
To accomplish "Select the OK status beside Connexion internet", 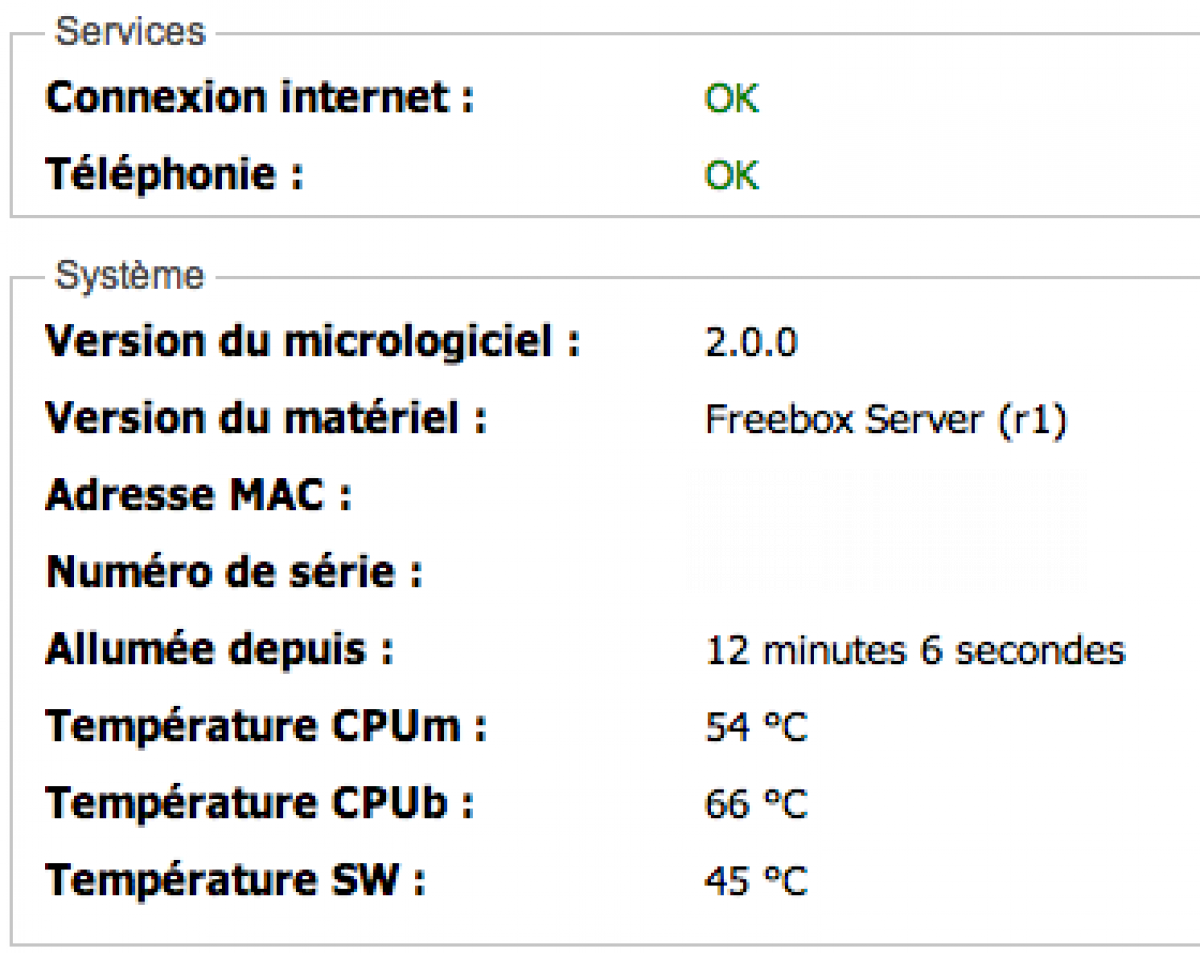I will 732,99.
